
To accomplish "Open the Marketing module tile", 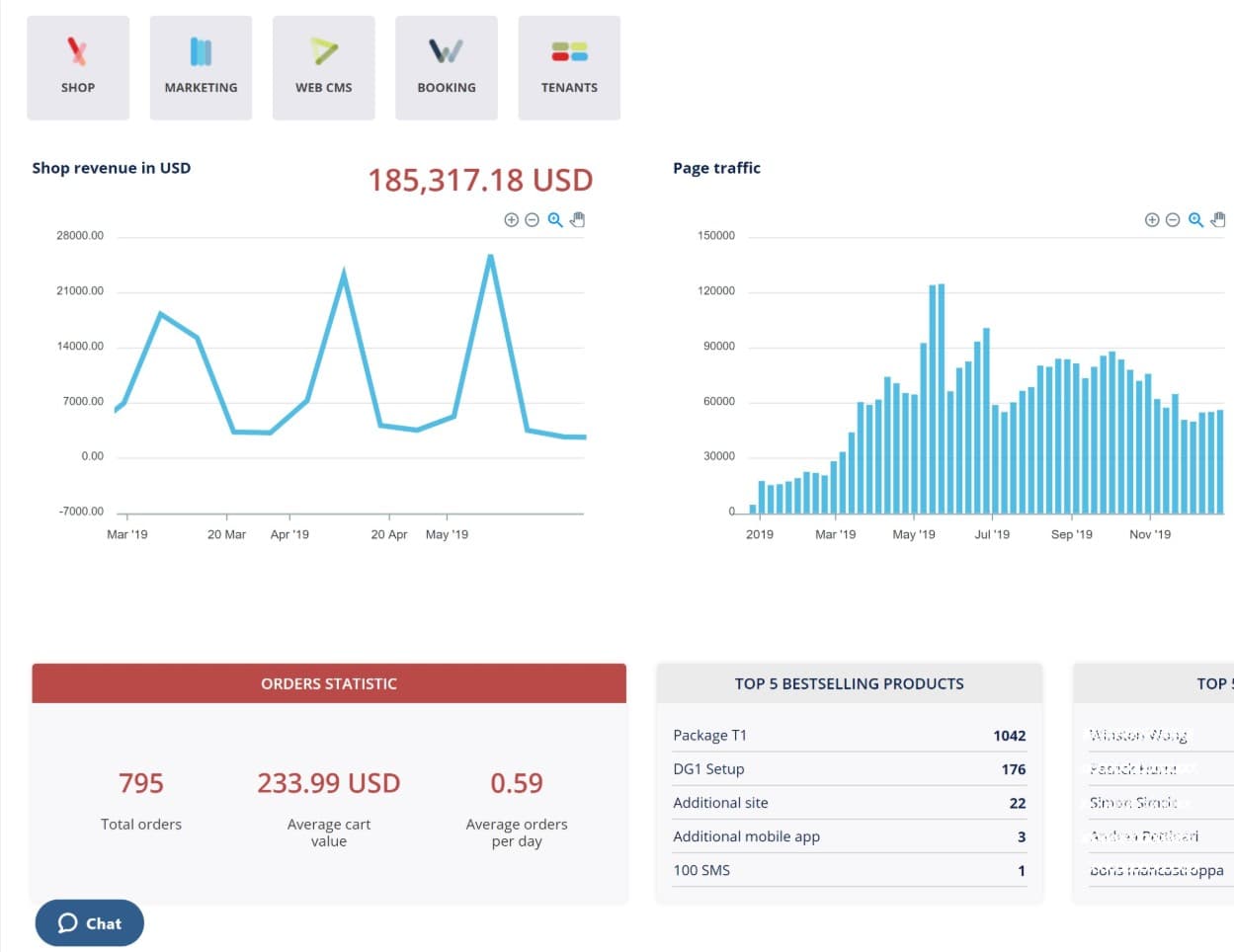I will 201,68.
